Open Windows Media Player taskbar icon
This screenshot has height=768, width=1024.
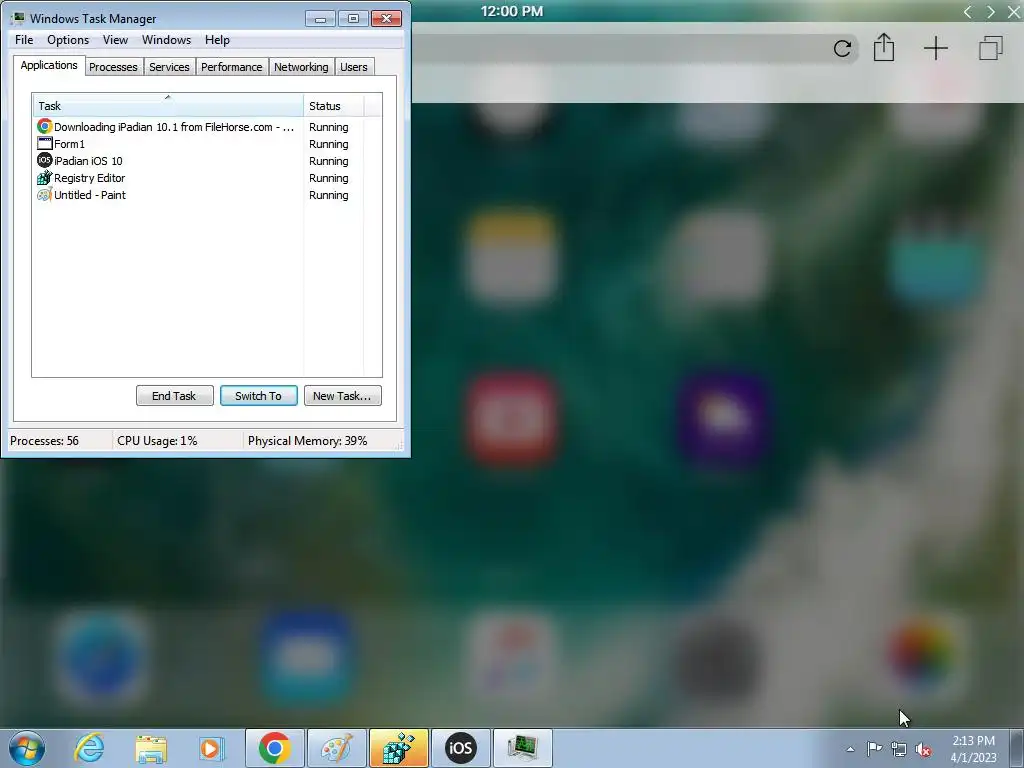tap(212, 748)
